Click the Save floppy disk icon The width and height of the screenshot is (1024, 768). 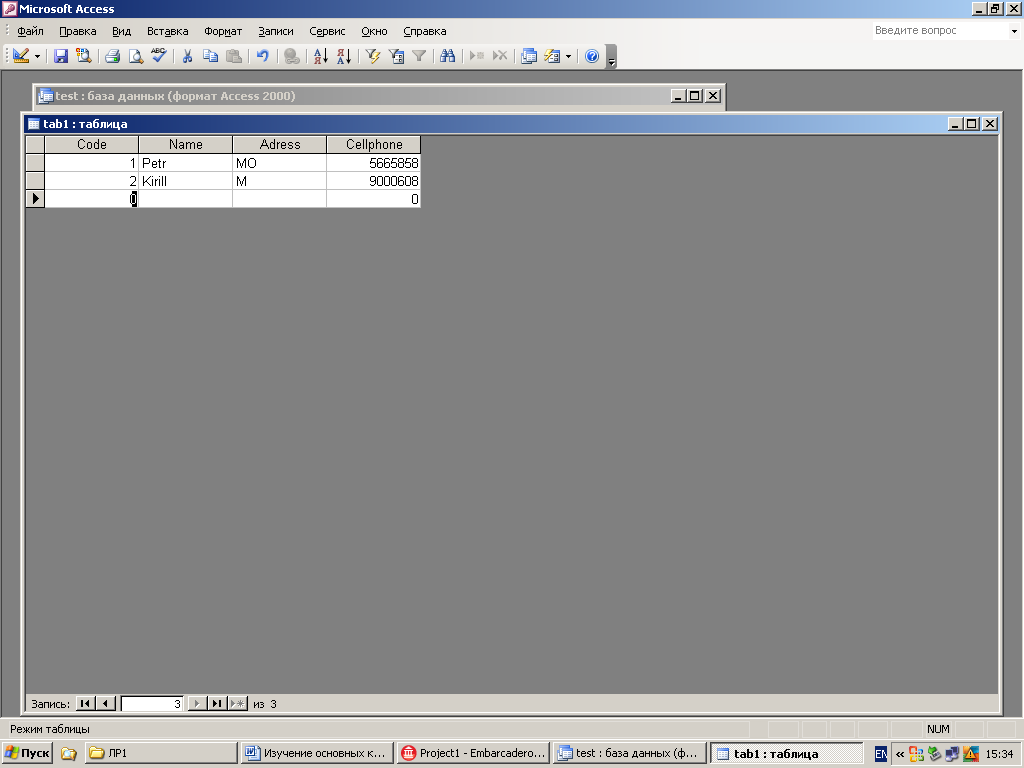(61, 56)
